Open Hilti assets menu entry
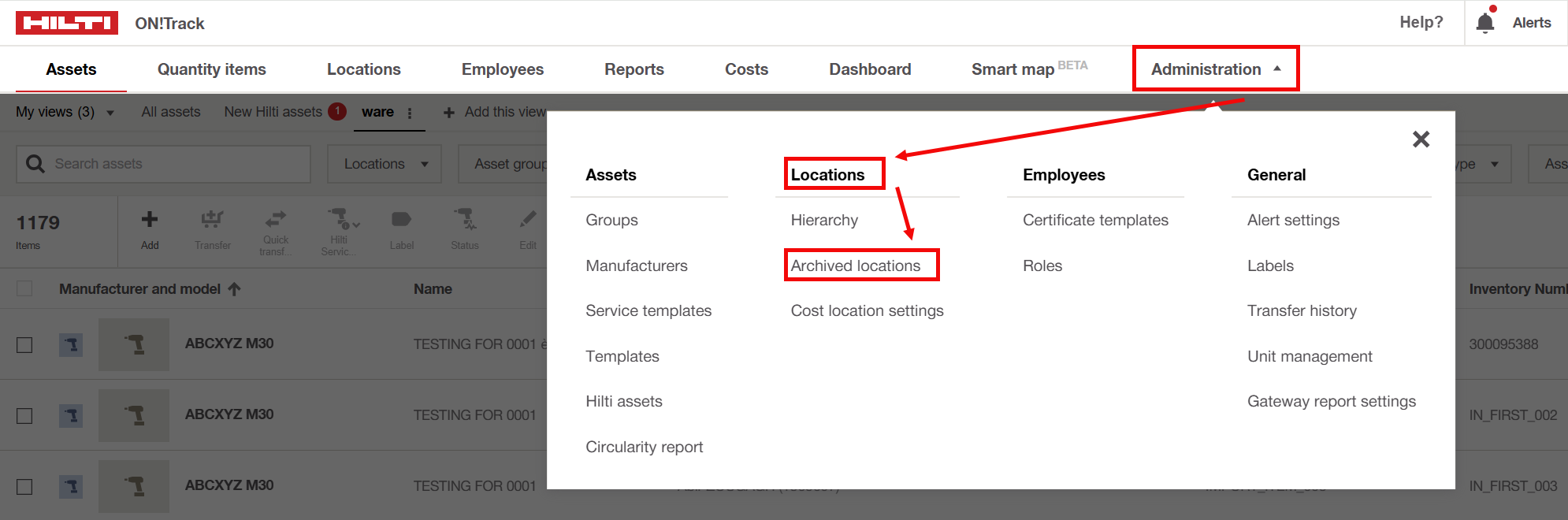 click(x=624, y=401)
